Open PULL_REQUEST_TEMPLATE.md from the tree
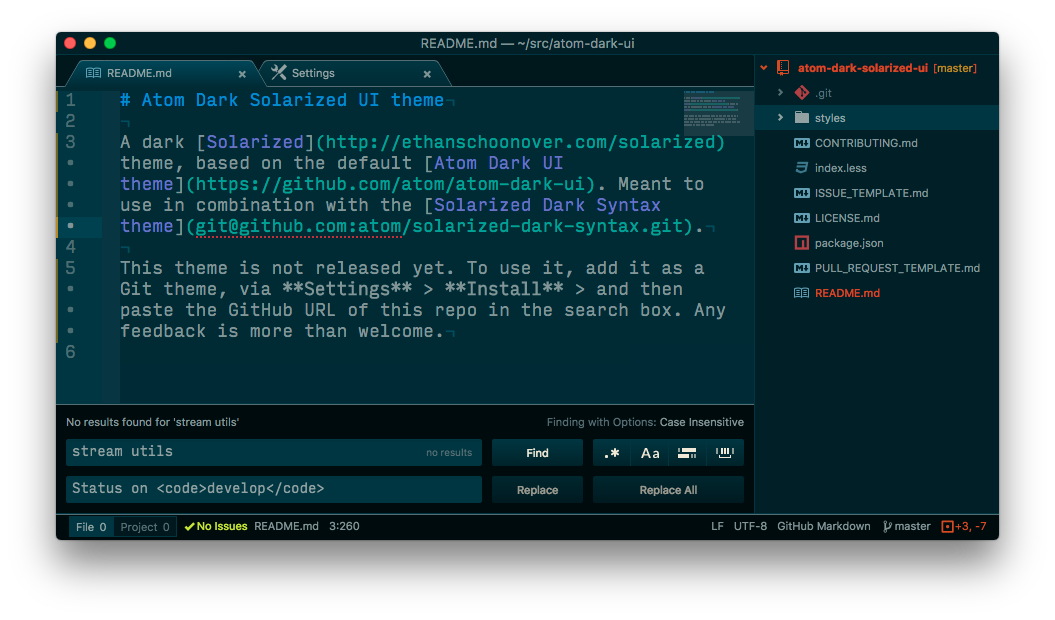Viewport: 1055px width, 620px height. 897,268
